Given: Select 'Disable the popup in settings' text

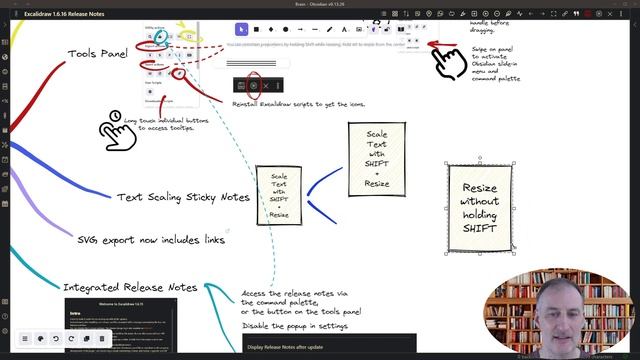Looking at the screenshot, I should click(295, 326).
